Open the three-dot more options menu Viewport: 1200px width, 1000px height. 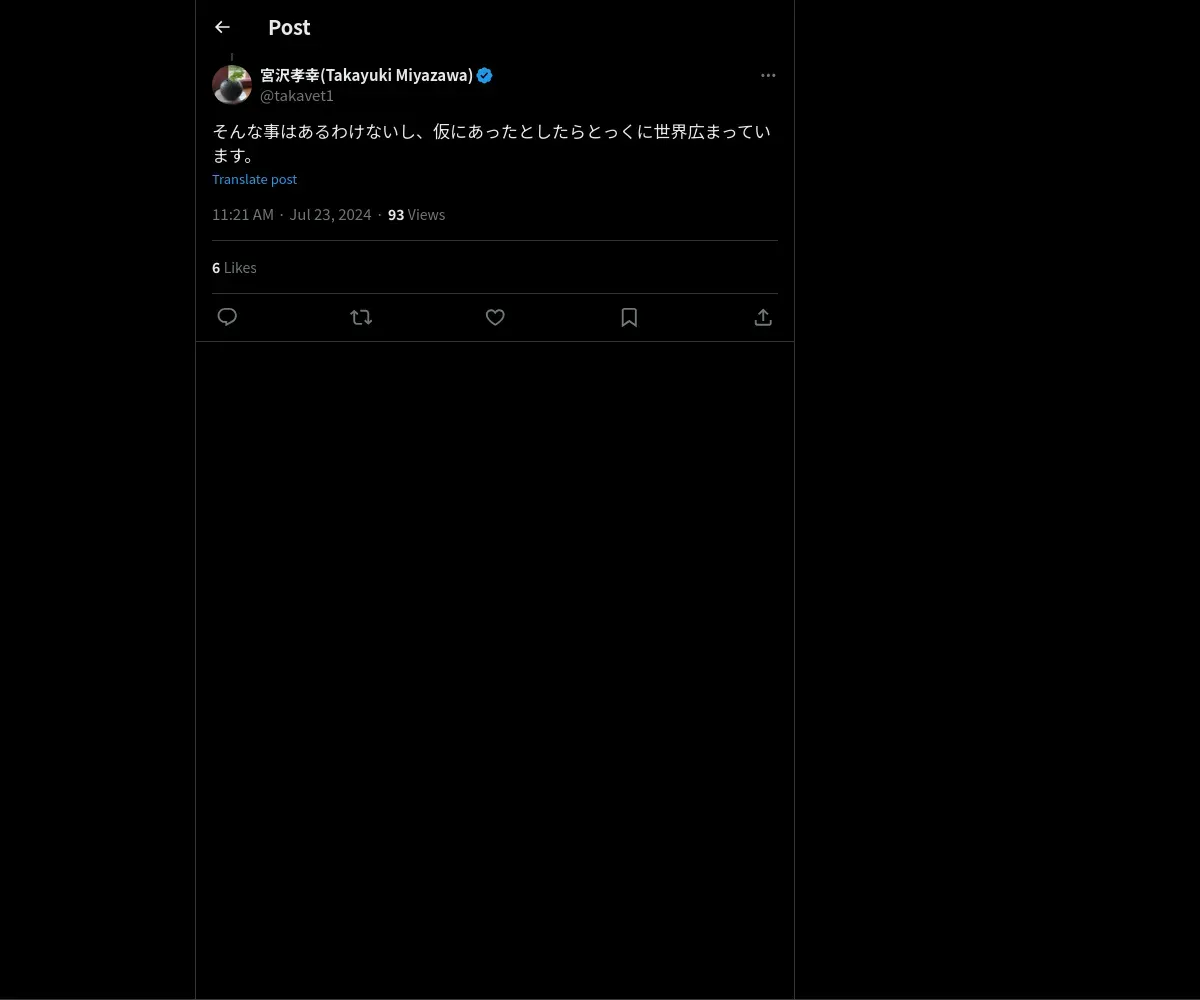point(768,75)
